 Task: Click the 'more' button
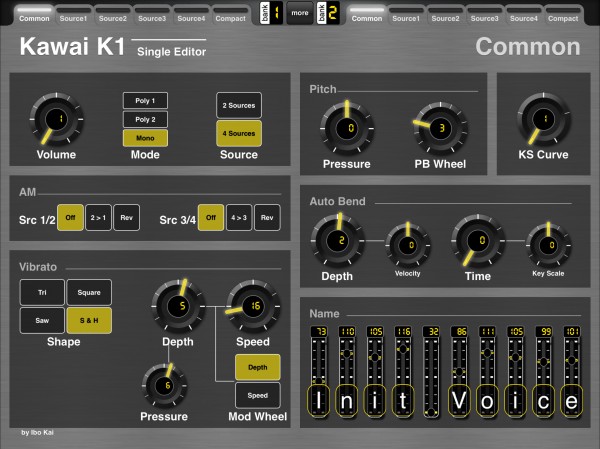click(x=300, y=13)
